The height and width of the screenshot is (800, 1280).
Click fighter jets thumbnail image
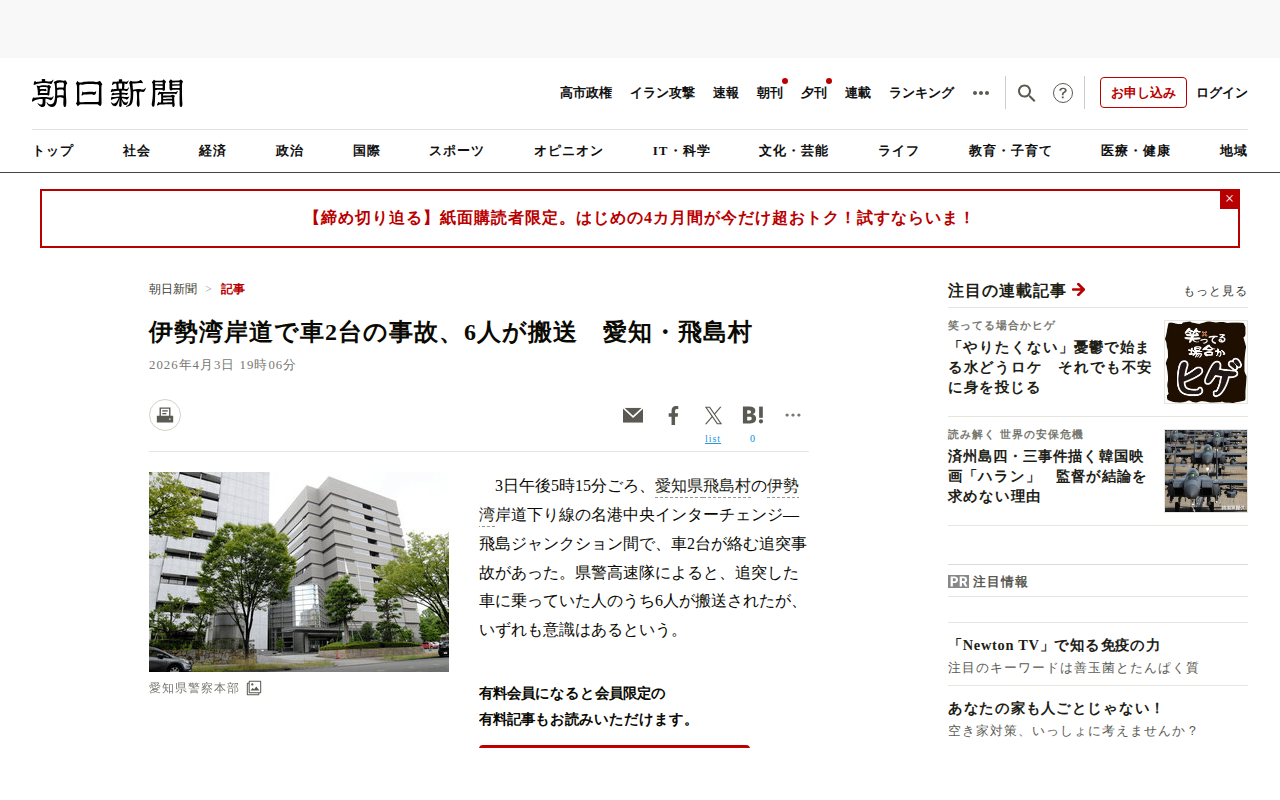(x=1206, y=471)
